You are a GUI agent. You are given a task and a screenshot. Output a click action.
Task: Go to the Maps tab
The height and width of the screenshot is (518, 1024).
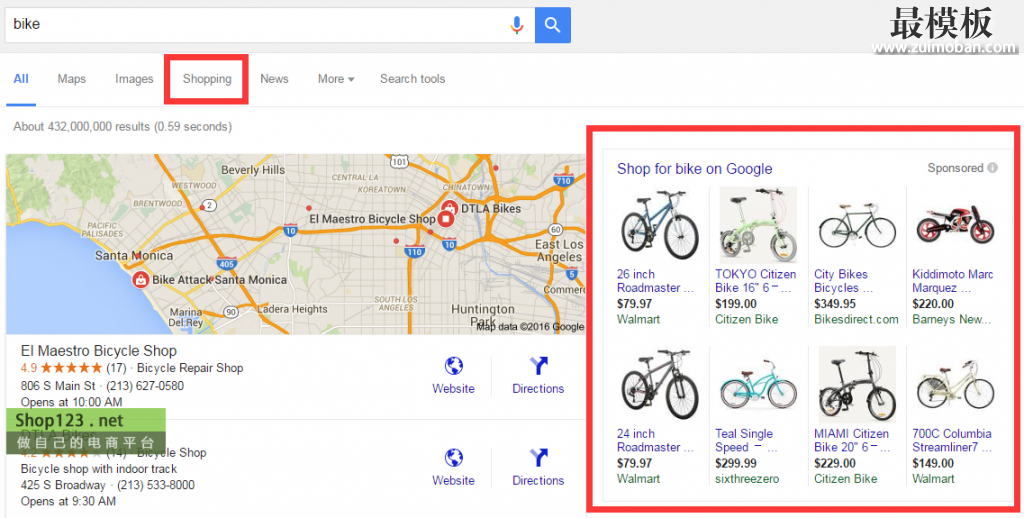click(71, 79)
